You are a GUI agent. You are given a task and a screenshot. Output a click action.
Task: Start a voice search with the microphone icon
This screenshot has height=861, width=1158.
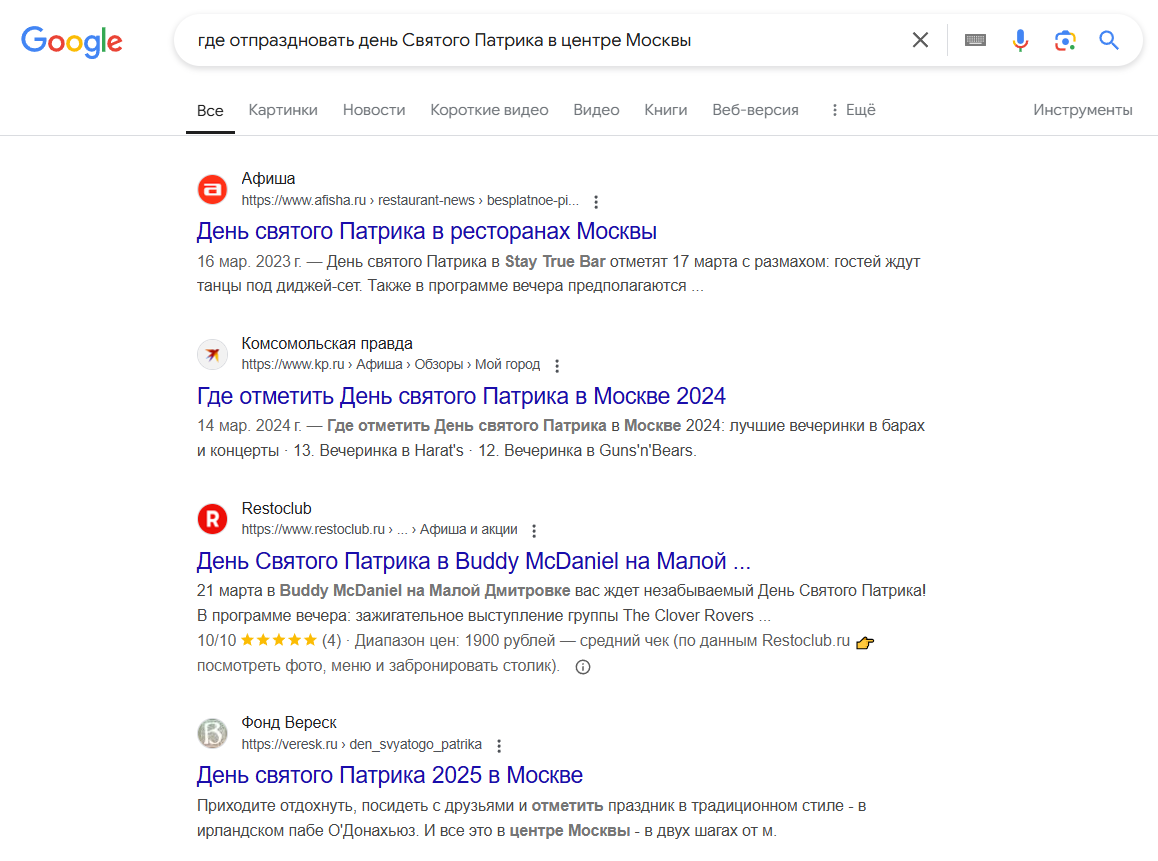point(1020,40)
